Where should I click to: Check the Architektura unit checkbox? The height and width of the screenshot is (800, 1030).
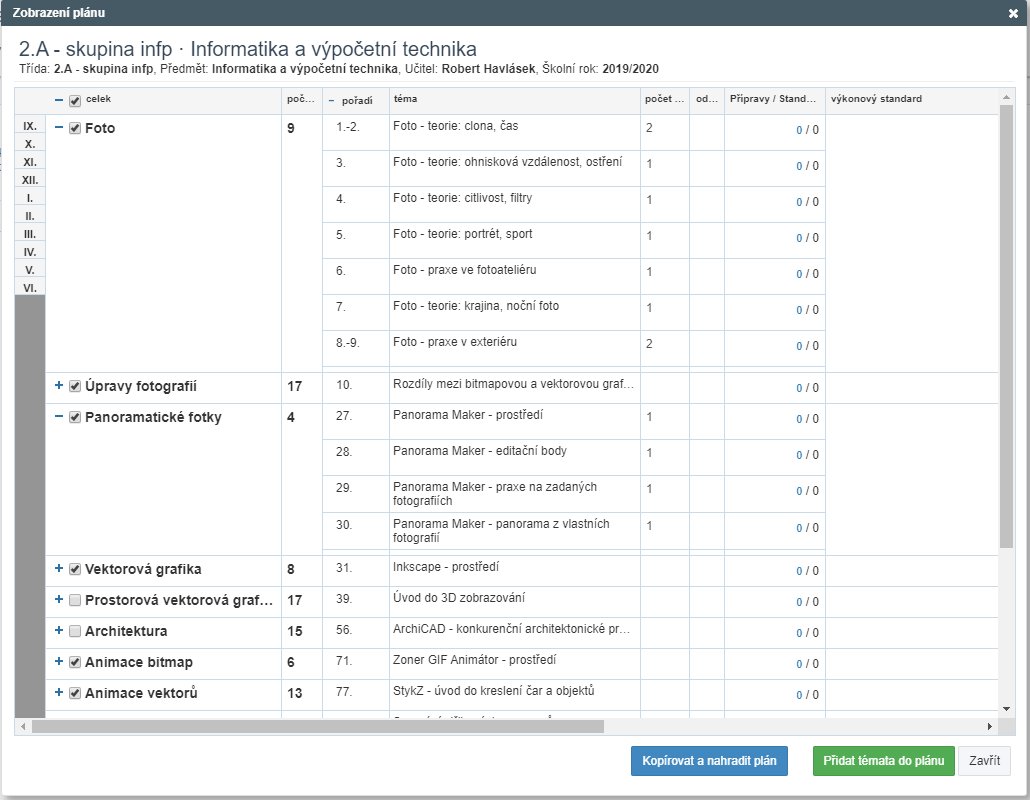(x=75, y=631)
